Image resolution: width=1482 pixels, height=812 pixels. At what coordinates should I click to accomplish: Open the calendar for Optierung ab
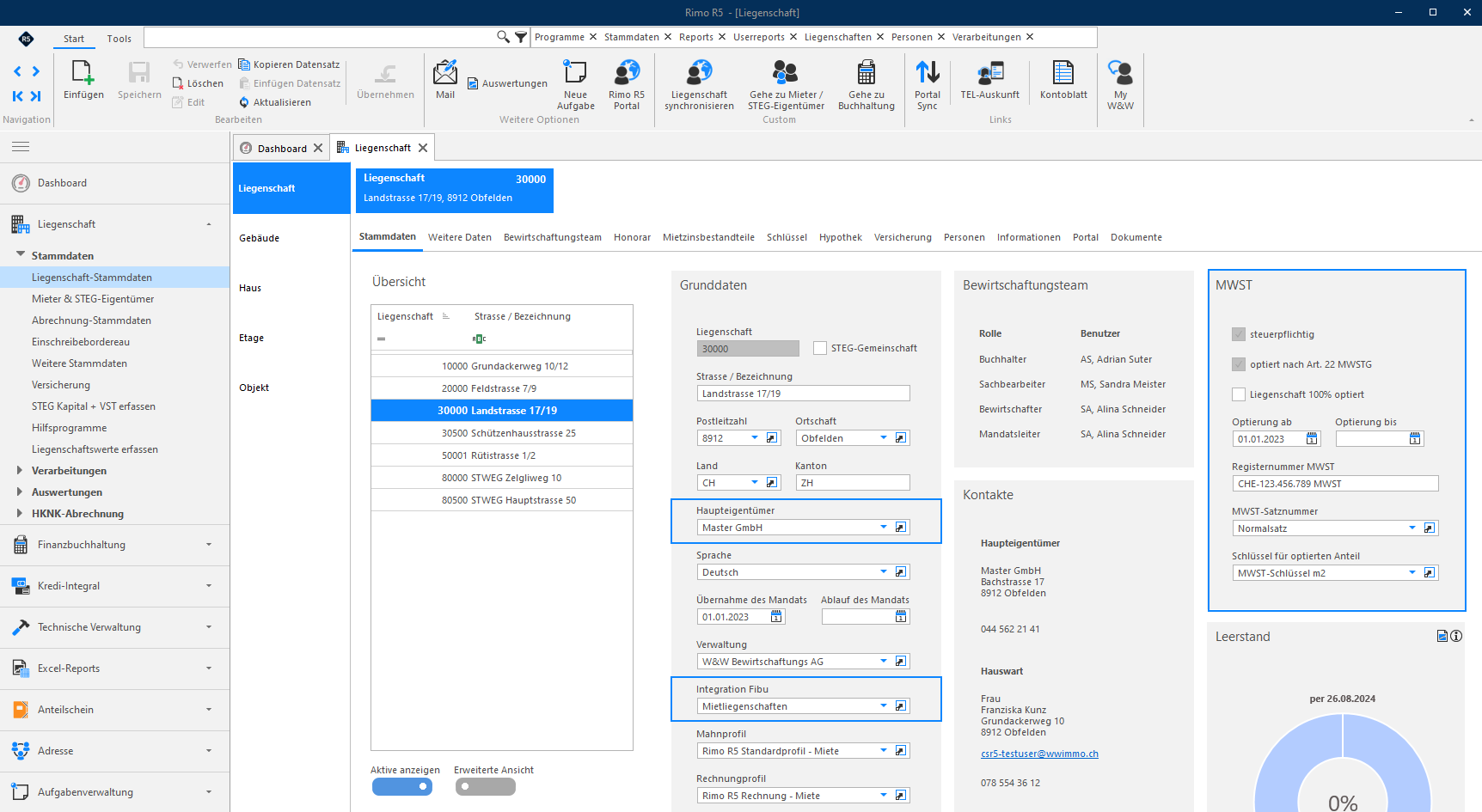point(1312,439)
